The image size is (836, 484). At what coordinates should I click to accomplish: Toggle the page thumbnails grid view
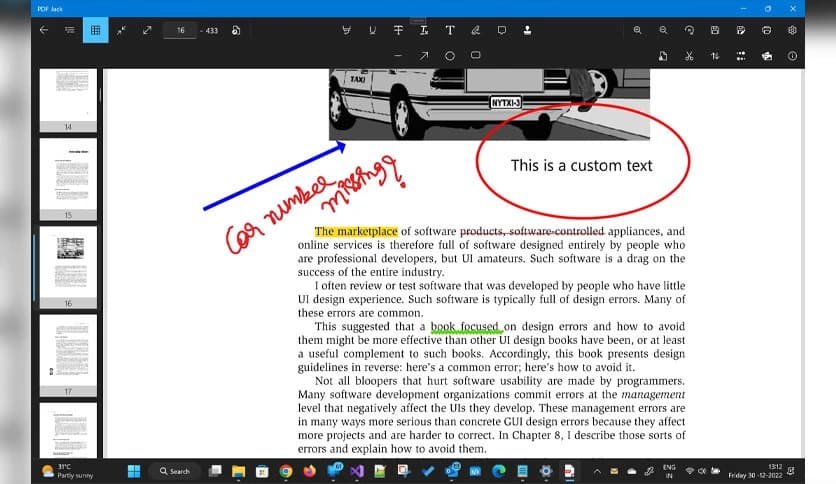click(96, 30)
